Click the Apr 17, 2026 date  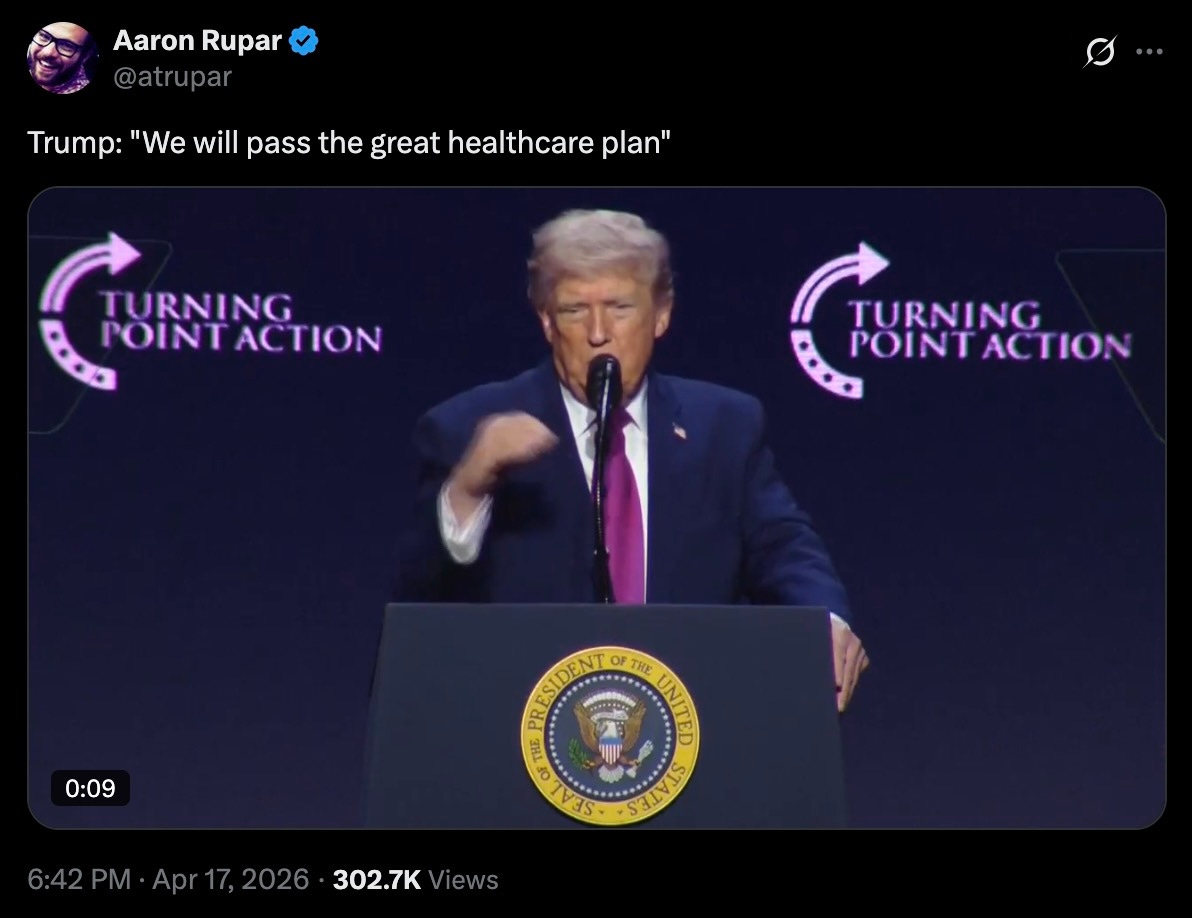pos(230,879)
